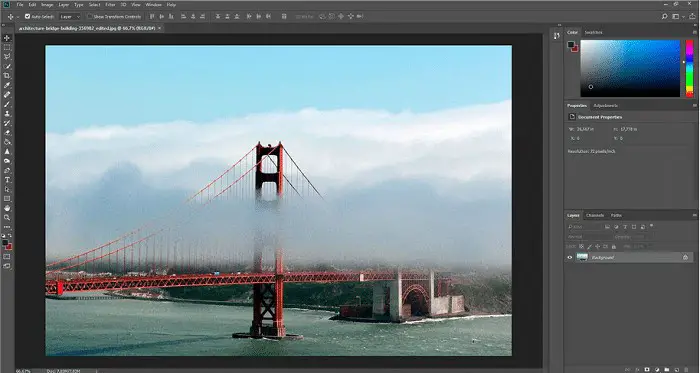Switch to the Swatches tab
The height and width of the screenshot is (373, 700).
coord(593,32)
